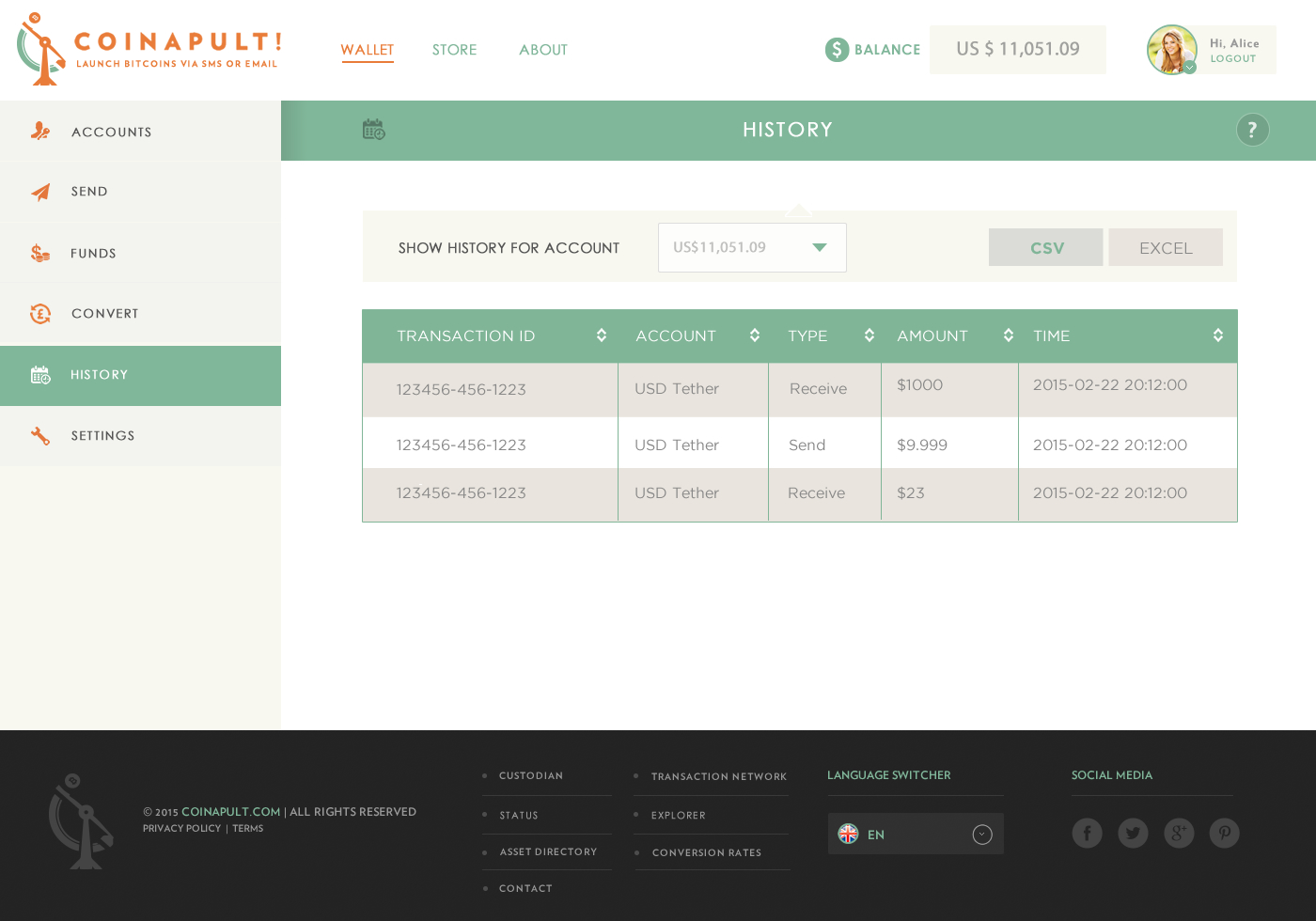Open the Contact footer link
The width and height of the screenshot is (1316, 921).
point(525,888)
